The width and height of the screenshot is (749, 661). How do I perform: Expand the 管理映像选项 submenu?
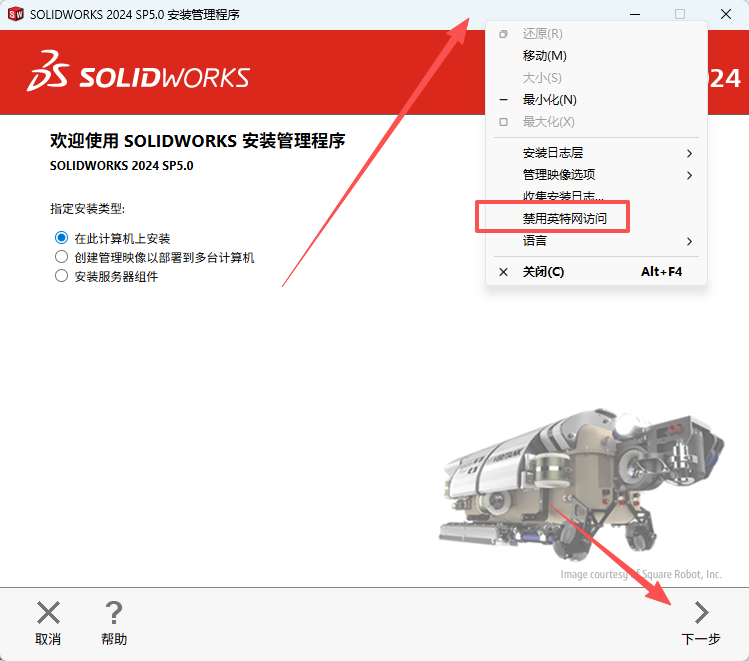tap(596, 175)
